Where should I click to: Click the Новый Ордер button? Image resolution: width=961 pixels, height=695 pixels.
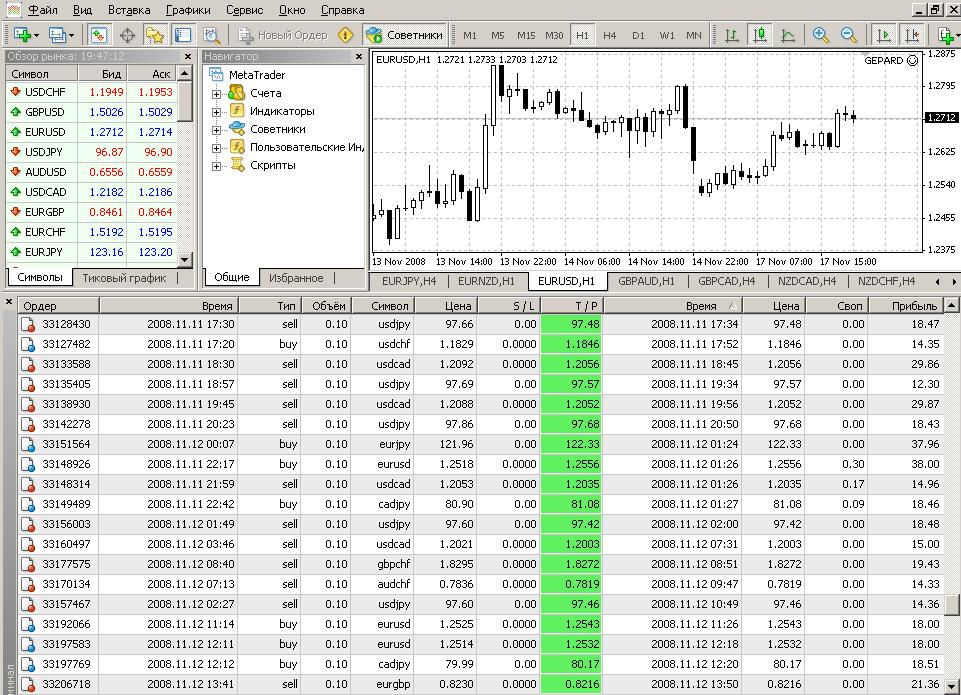click(283, 35)
